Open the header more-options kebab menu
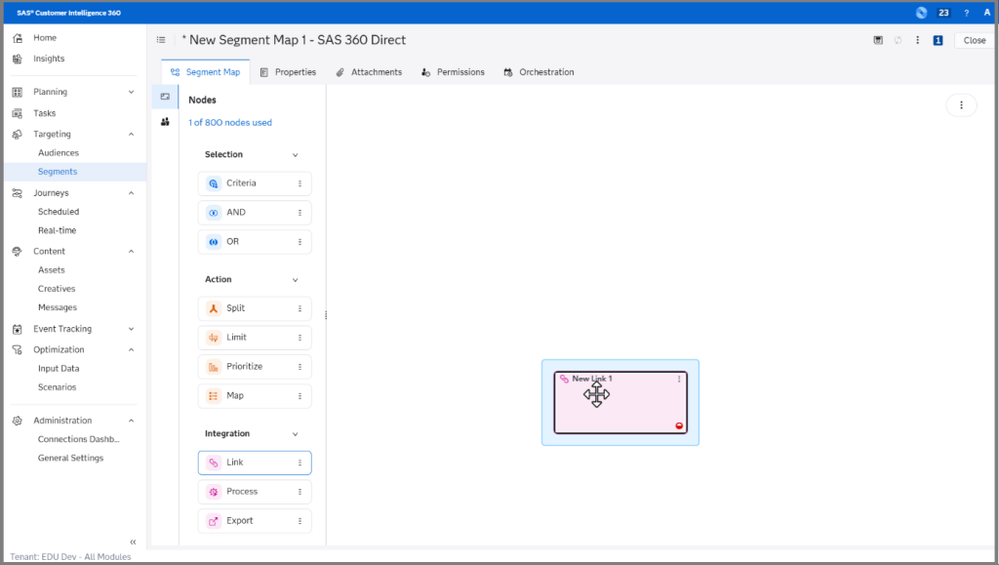This screenshot has width=999, height=565. click(x=917, y=40)
